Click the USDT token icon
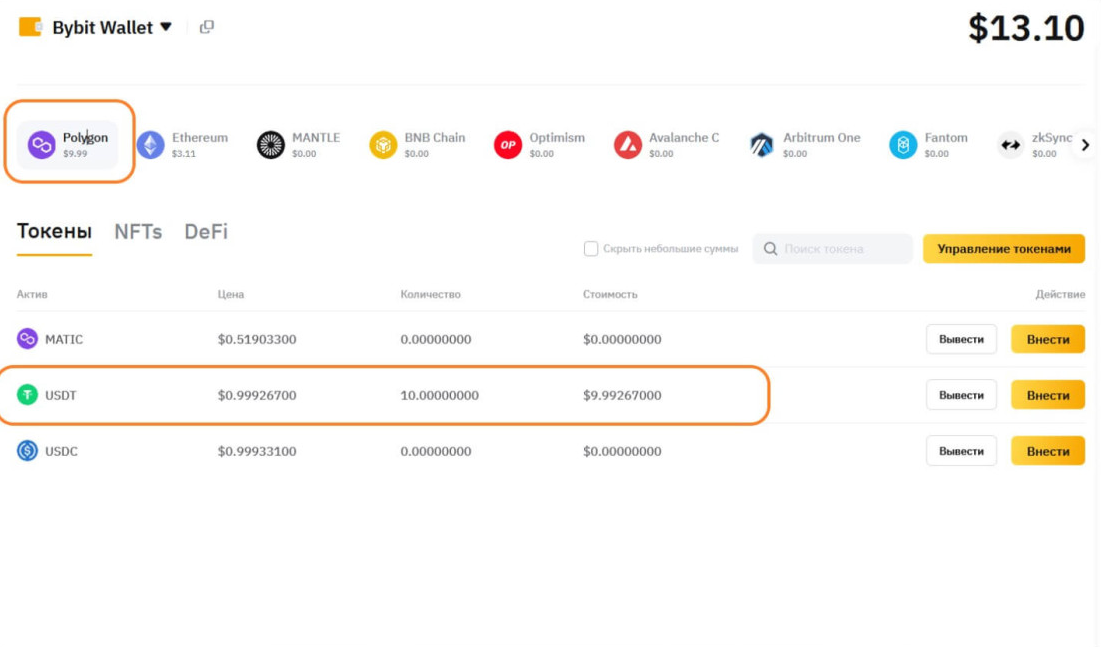This screenshot has height=647, width=1101. [25, 394]
